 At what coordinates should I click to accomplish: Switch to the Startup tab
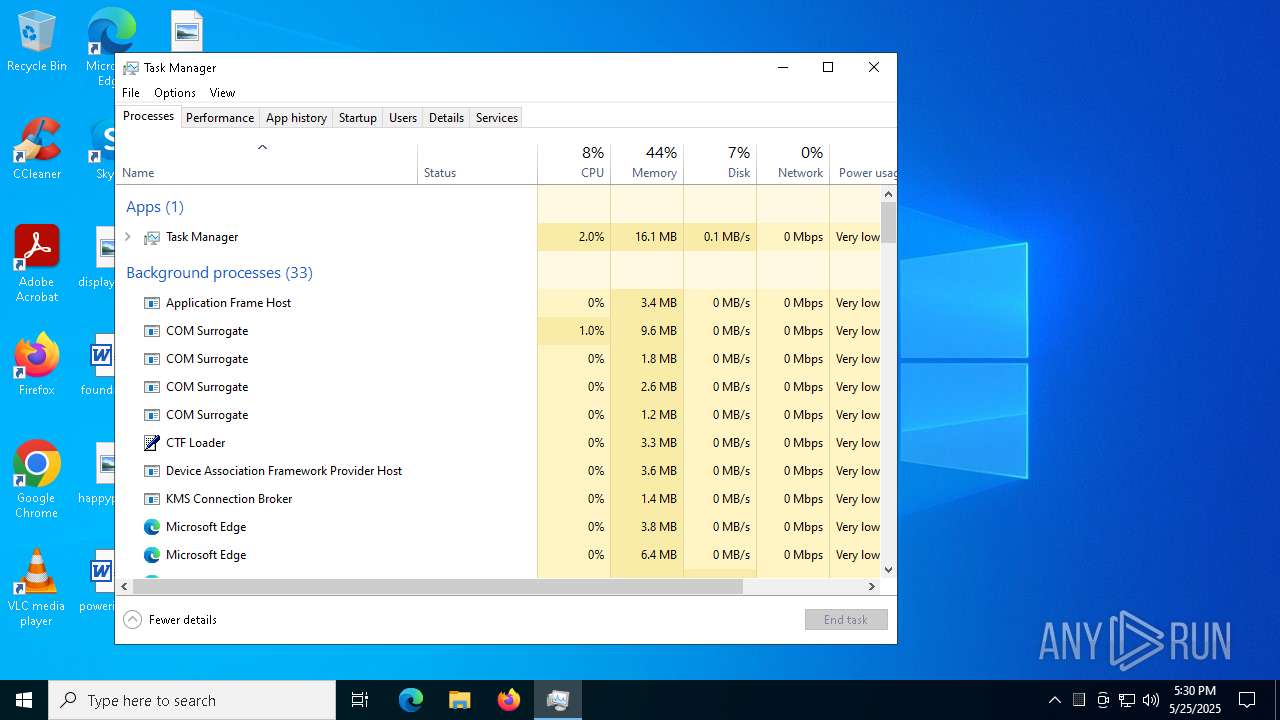pos(357,118)
